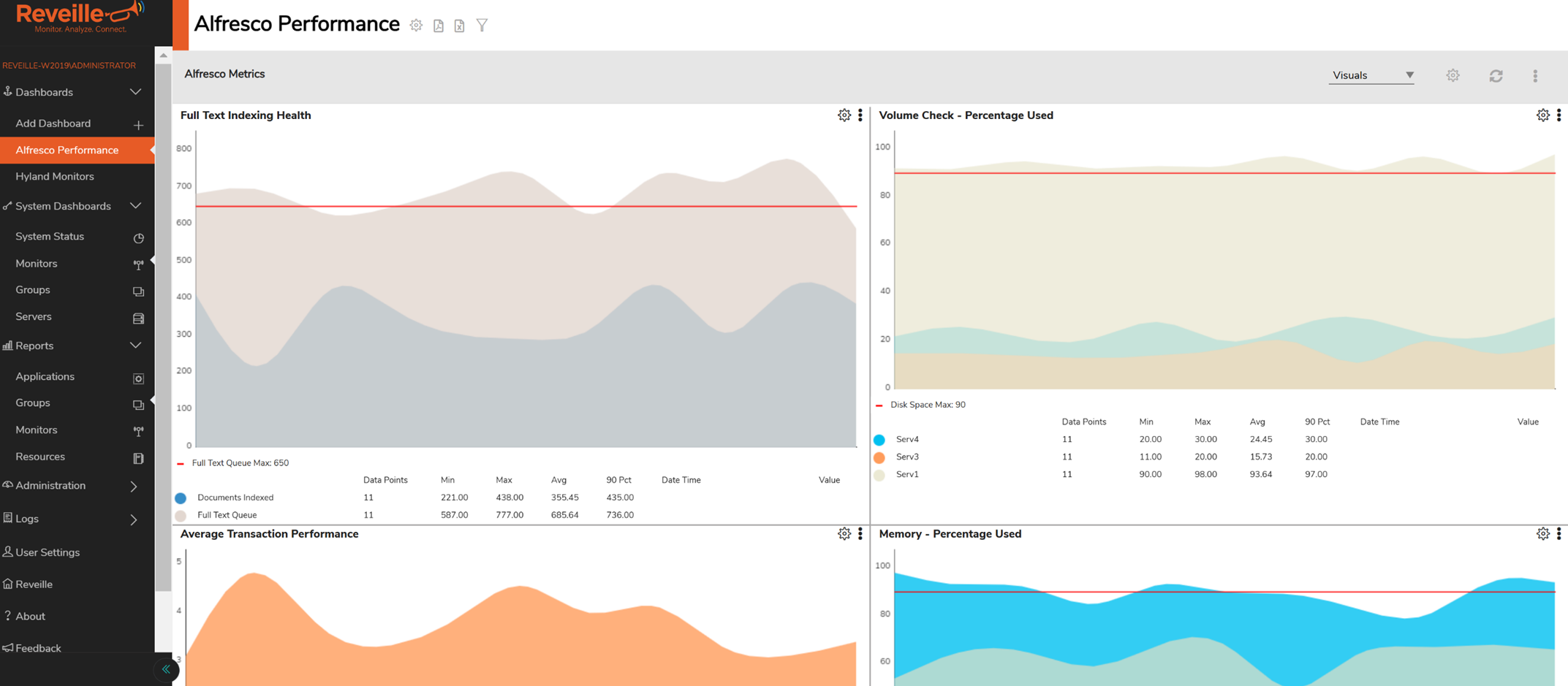Open Average Transaction Performance settings gear

(x=844, y=534)
